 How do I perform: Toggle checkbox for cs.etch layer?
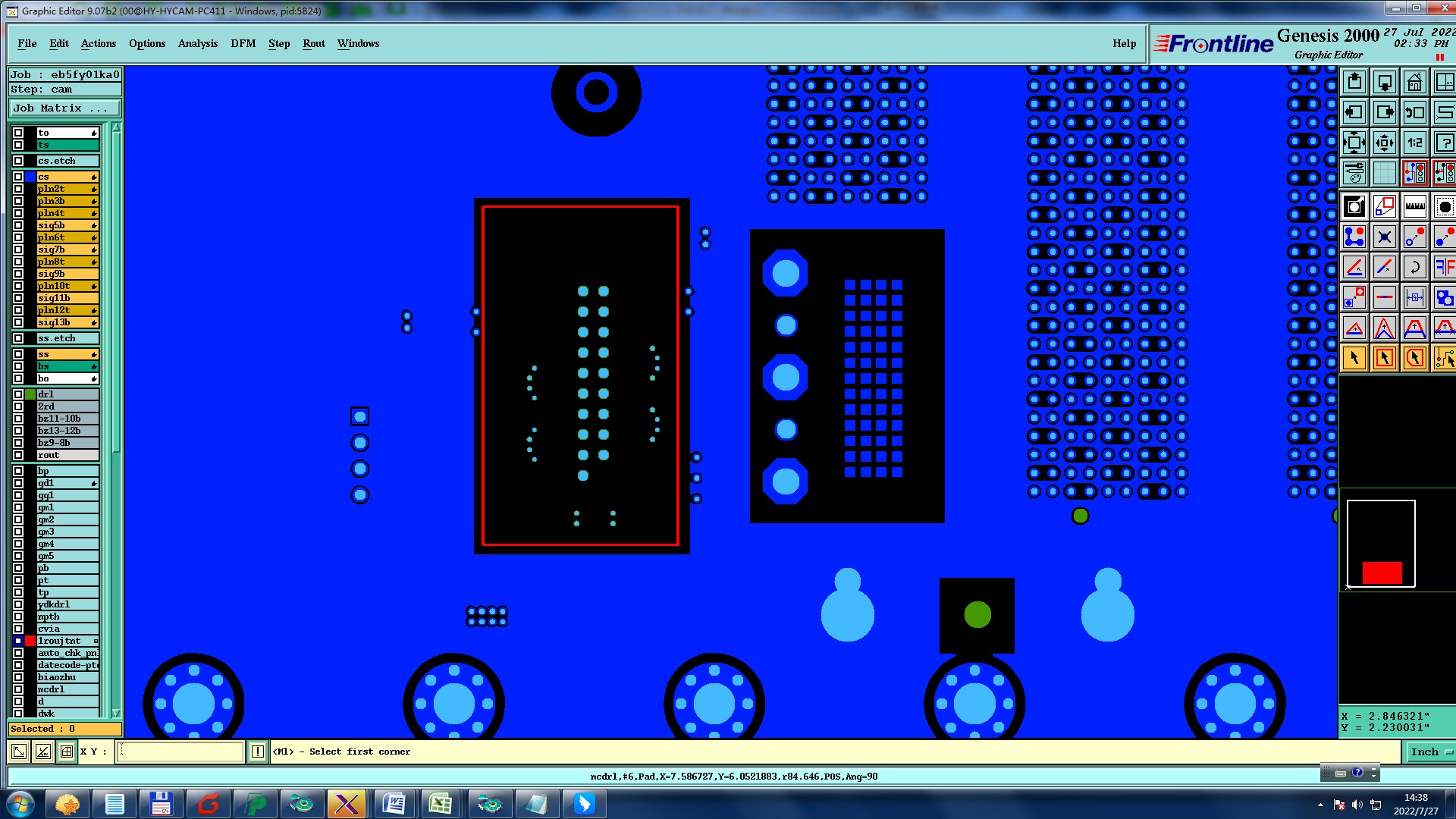pos(18,161)
